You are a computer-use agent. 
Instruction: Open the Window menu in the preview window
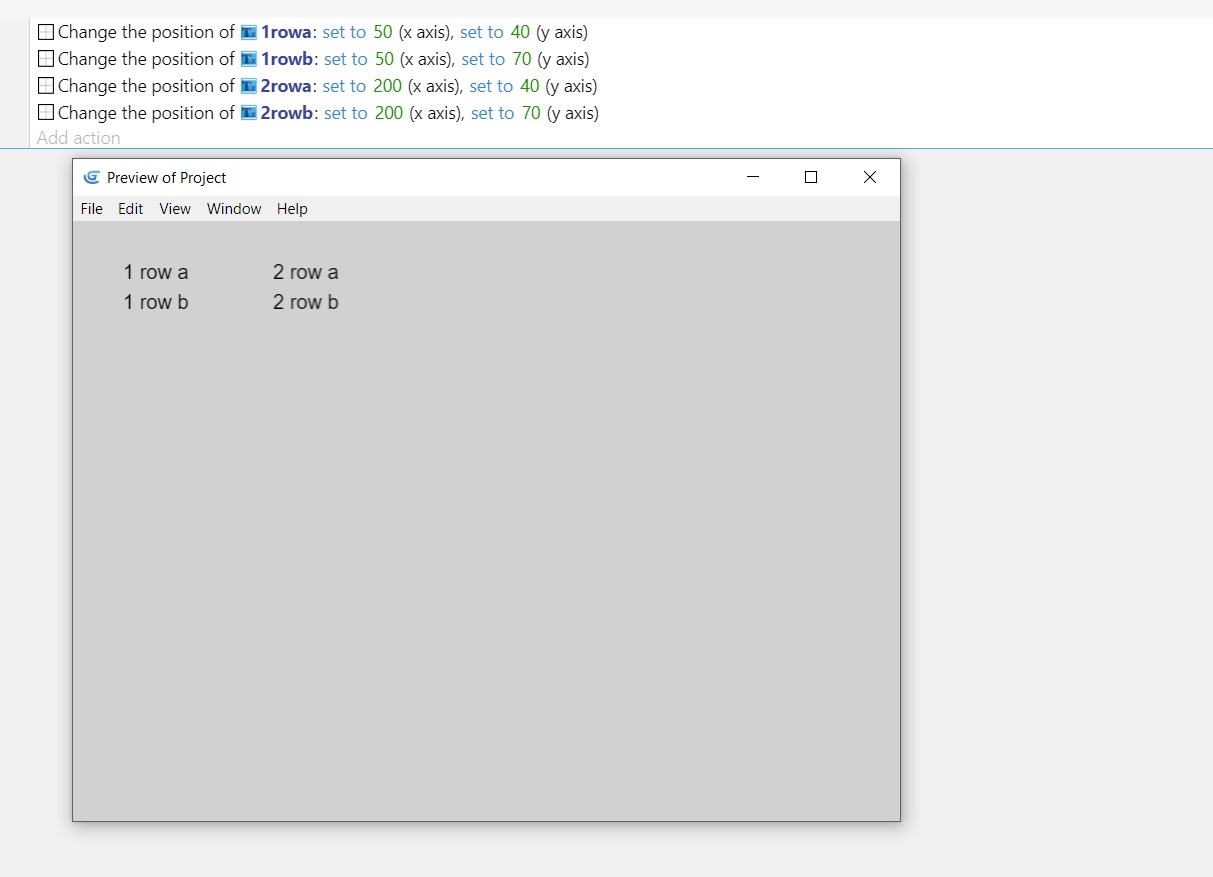click(234, 208)
